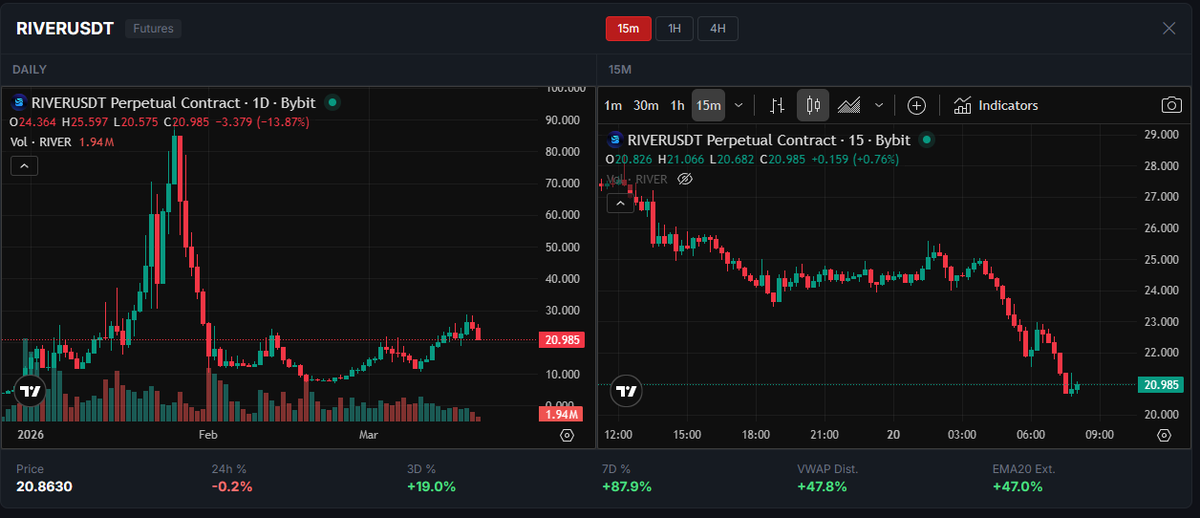1200x518 pixels.
Task: Open the chart style dropdown arrow
Action: point(879,105)
